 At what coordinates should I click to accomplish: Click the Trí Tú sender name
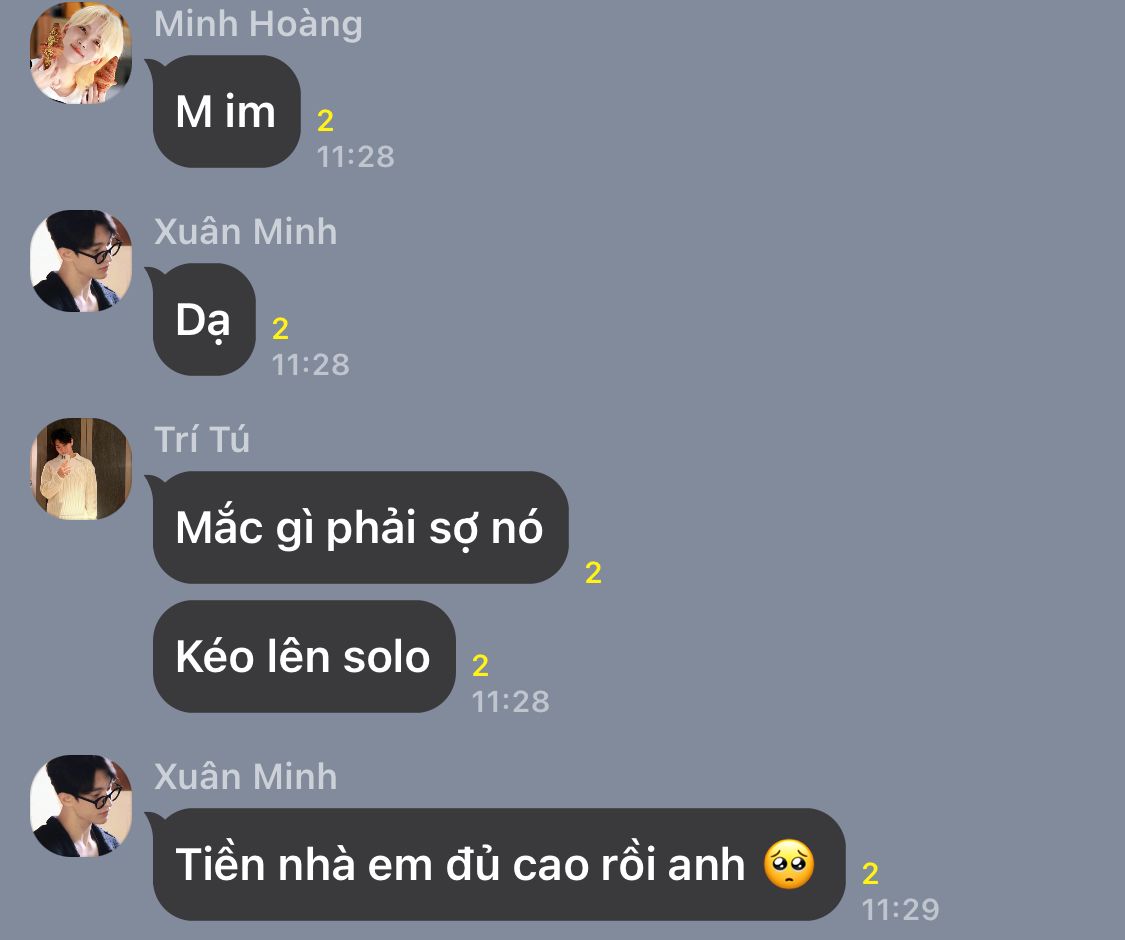(202, 439)
